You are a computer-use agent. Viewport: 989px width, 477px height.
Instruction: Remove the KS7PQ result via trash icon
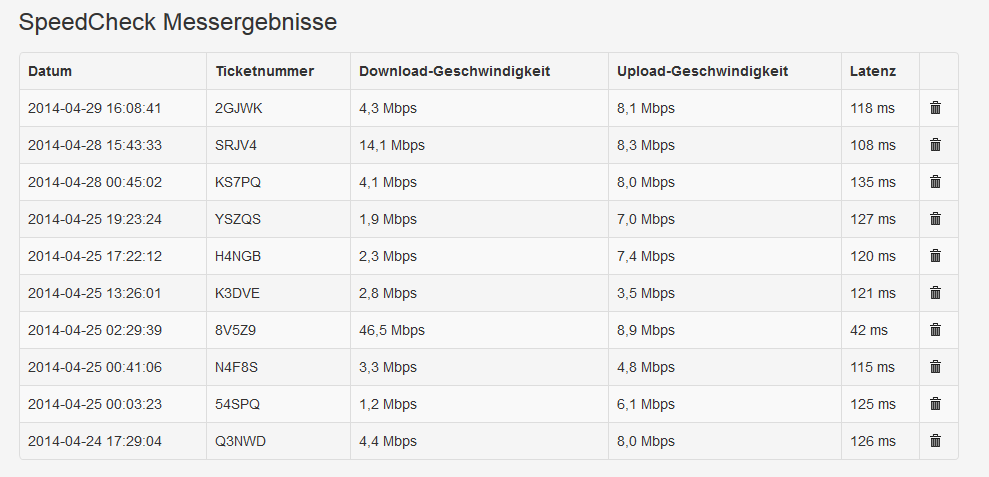tap(935, 182)
